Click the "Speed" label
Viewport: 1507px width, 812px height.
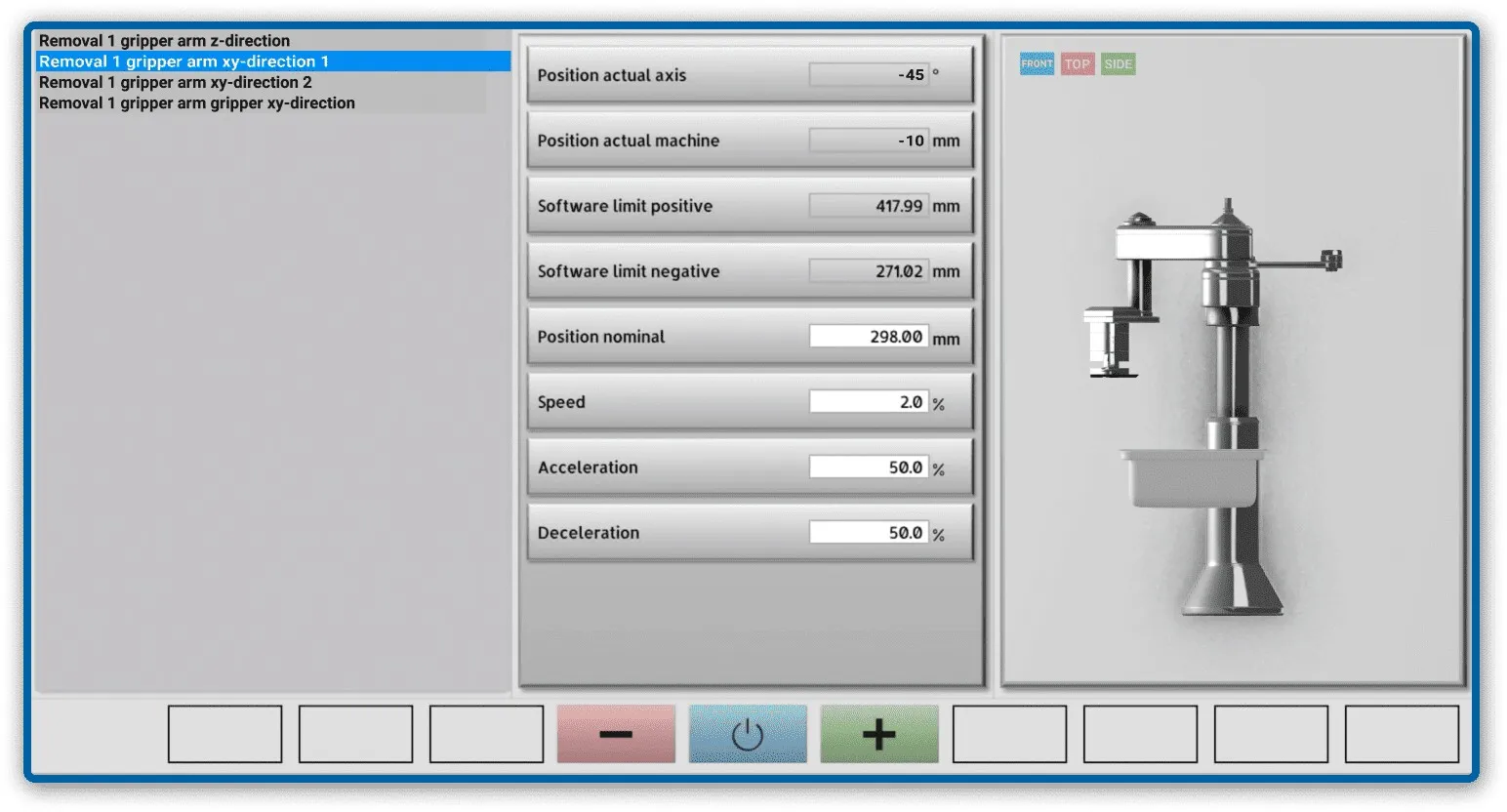[x=561, y=402]
